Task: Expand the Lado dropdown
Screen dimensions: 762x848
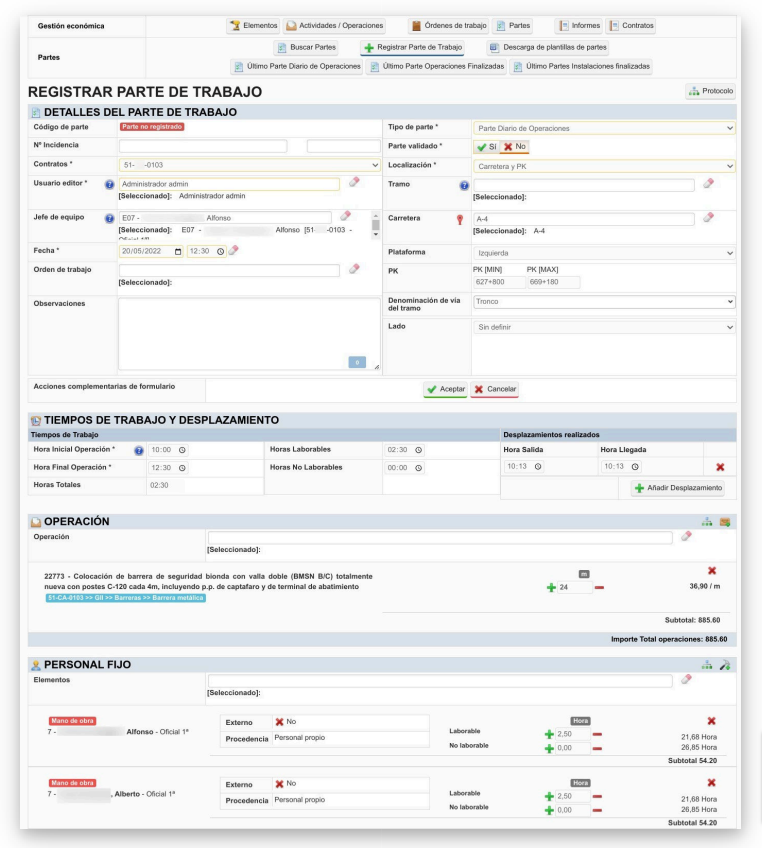Action: pos(604,327)
